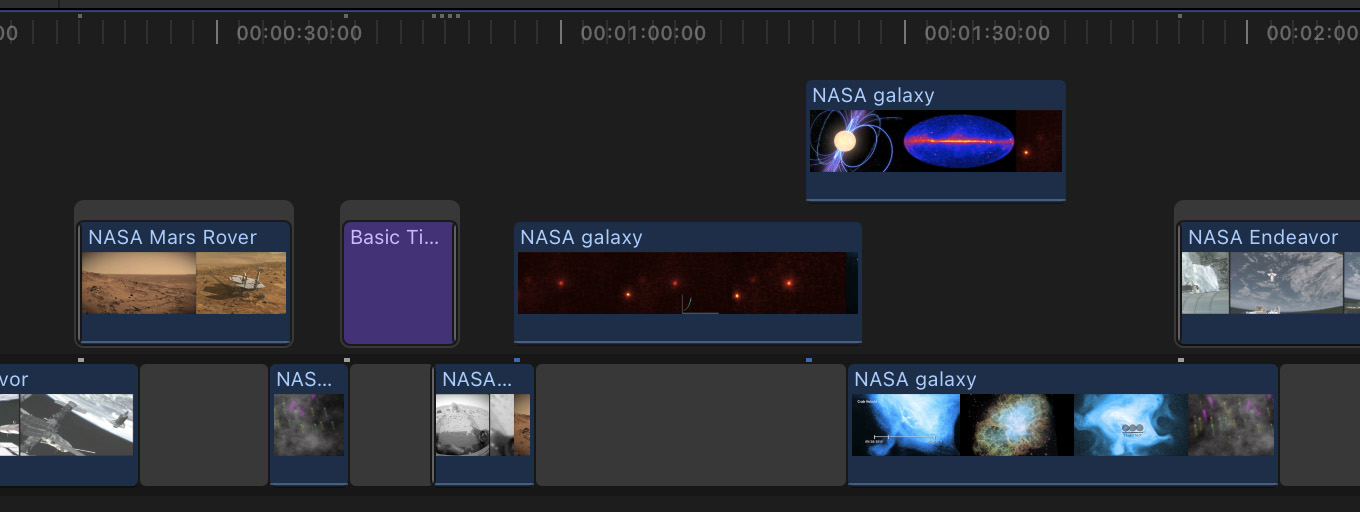The image size is (1360, 512).
Task: Select the short NASA clip with purple nebula
Action: point(309,425)
